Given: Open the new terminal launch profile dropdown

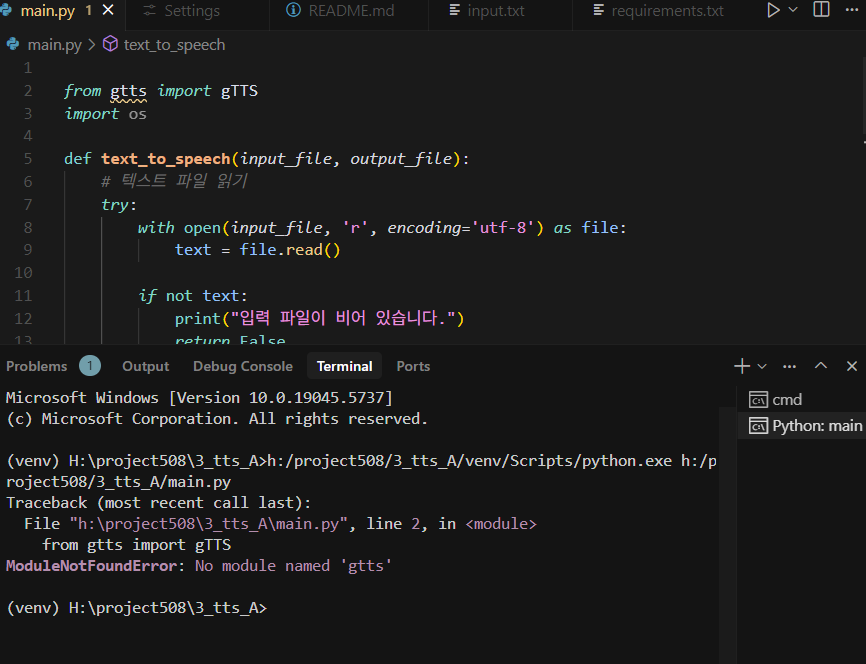Looking at the screenshot, I should pyautogui.click(x=762, y=366).
